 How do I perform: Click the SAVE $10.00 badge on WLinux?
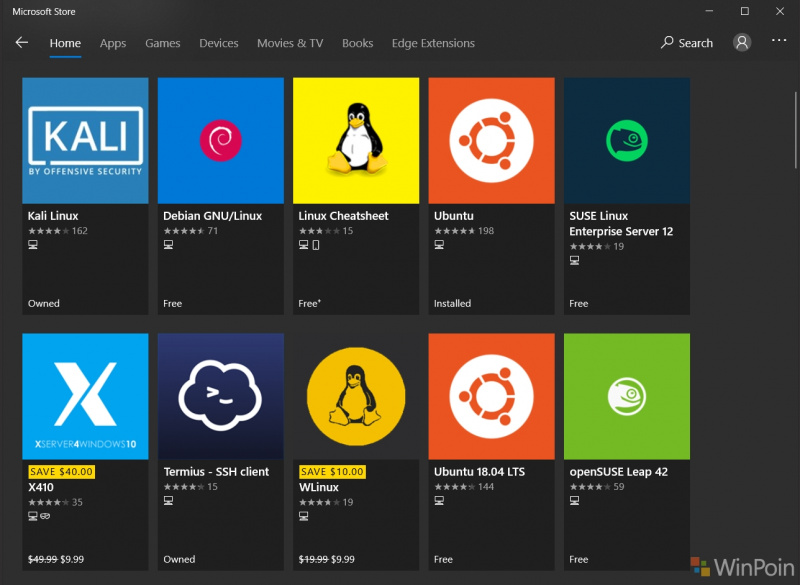tap(332, 472)
